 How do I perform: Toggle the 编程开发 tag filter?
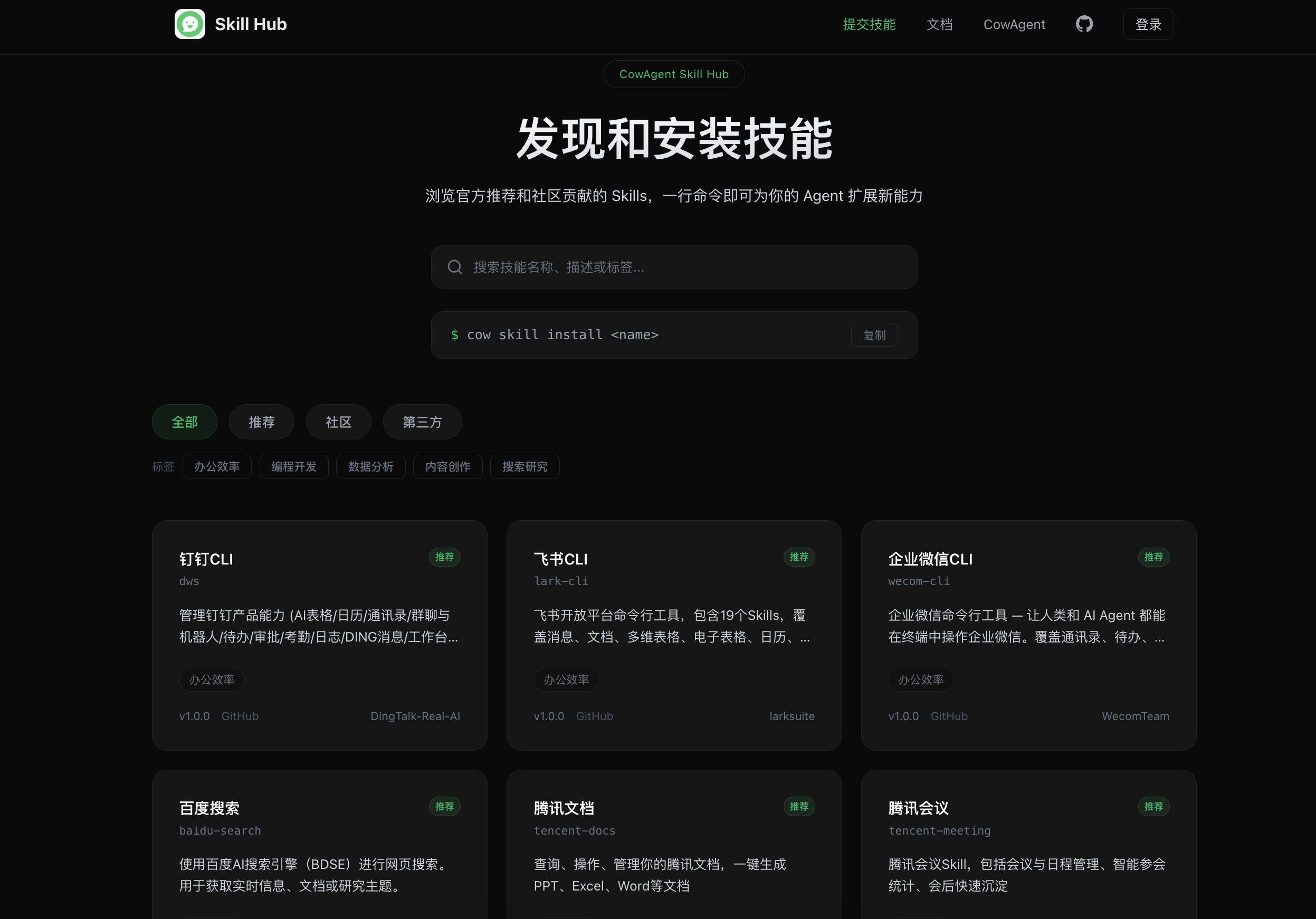tap(293, 466)
